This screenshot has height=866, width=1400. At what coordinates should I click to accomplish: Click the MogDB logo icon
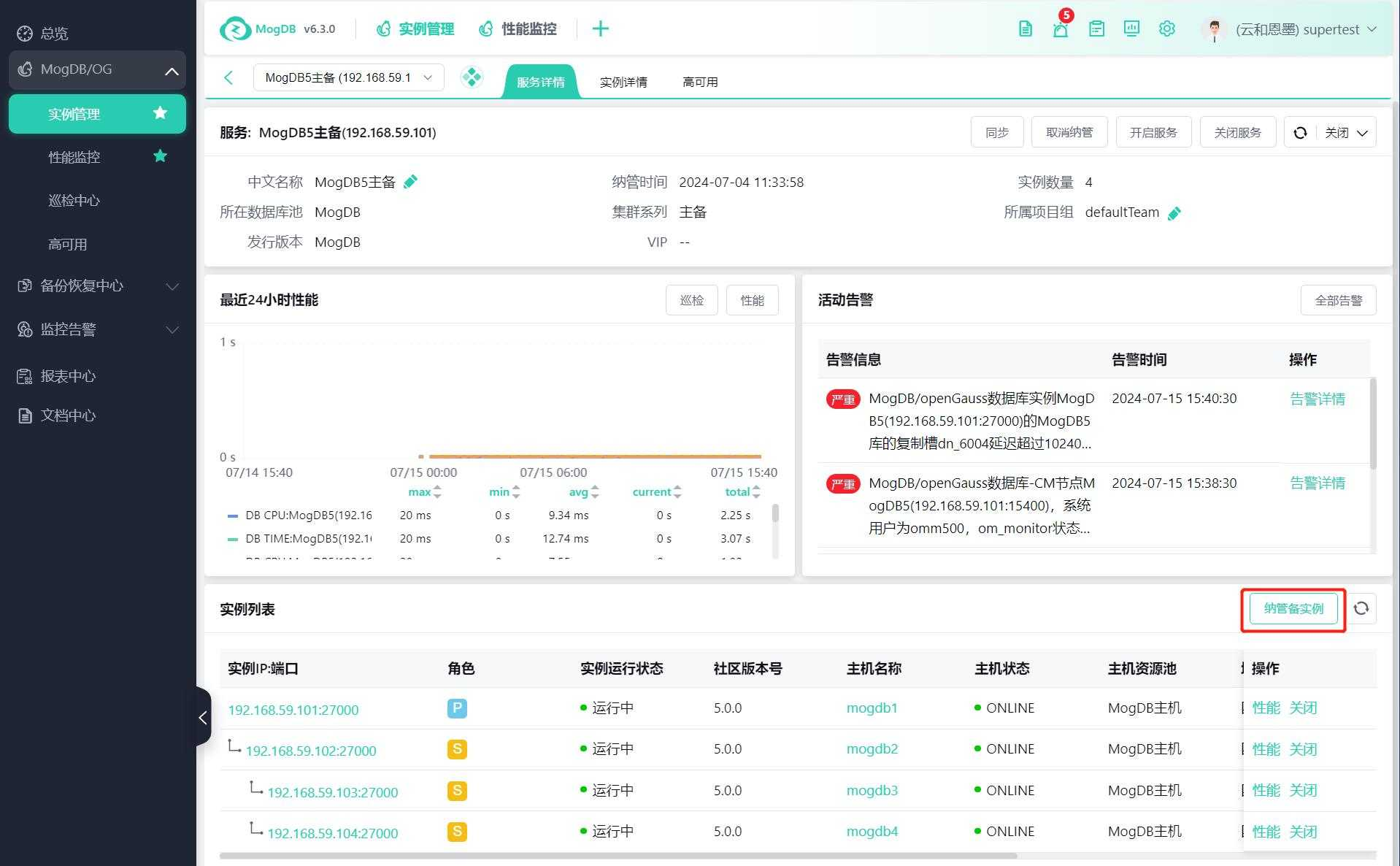click(235, 29)
